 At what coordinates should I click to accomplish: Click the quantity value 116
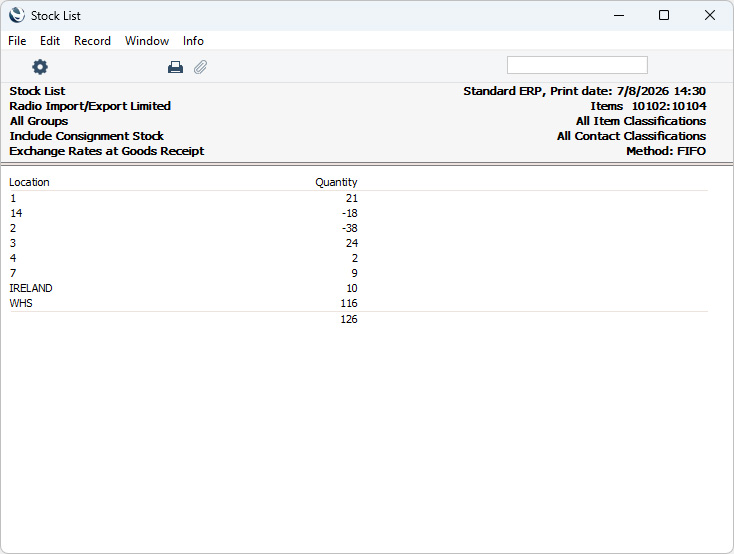349,303
